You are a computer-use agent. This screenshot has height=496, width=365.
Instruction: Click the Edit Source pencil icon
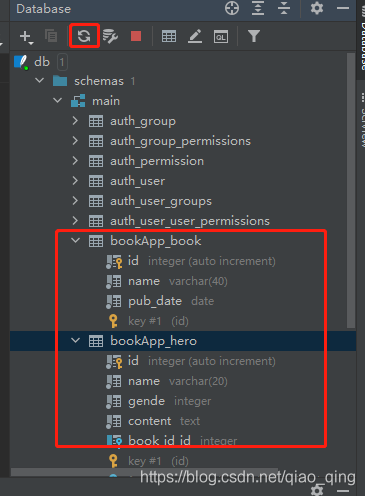(x=195, y=36)
